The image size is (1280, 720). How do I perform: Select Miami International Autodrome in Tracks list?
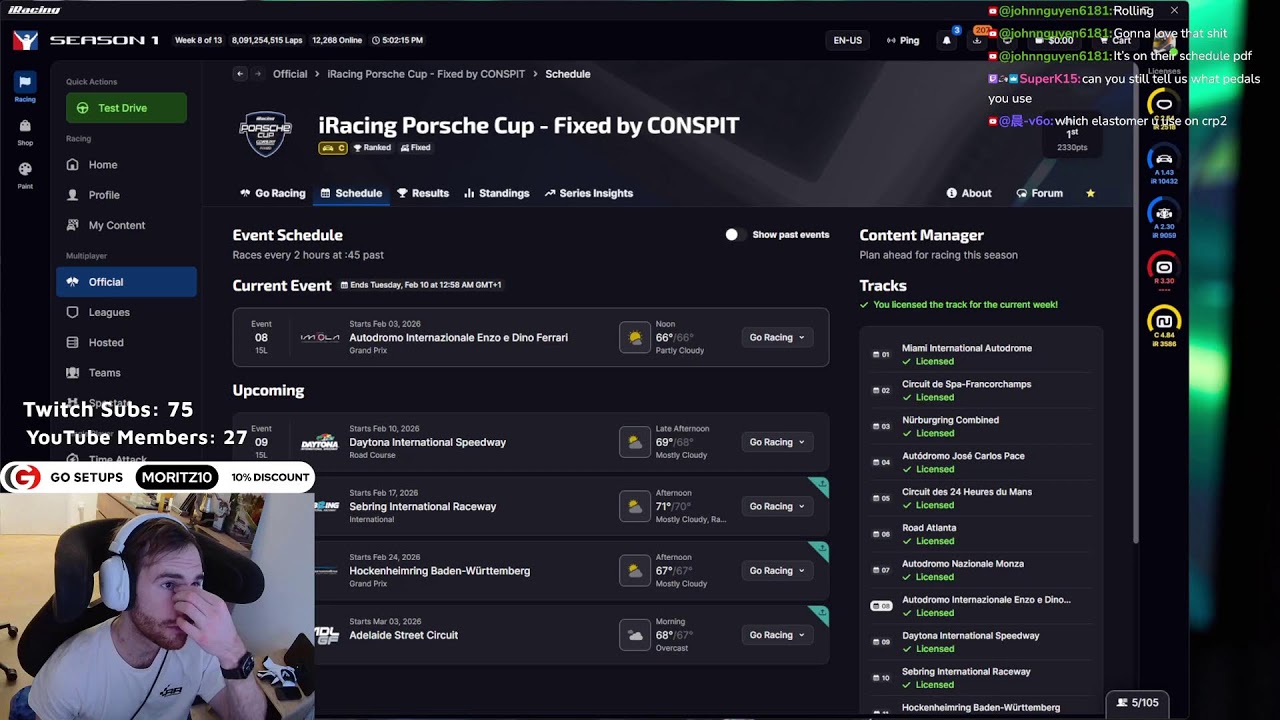(981, 354)
